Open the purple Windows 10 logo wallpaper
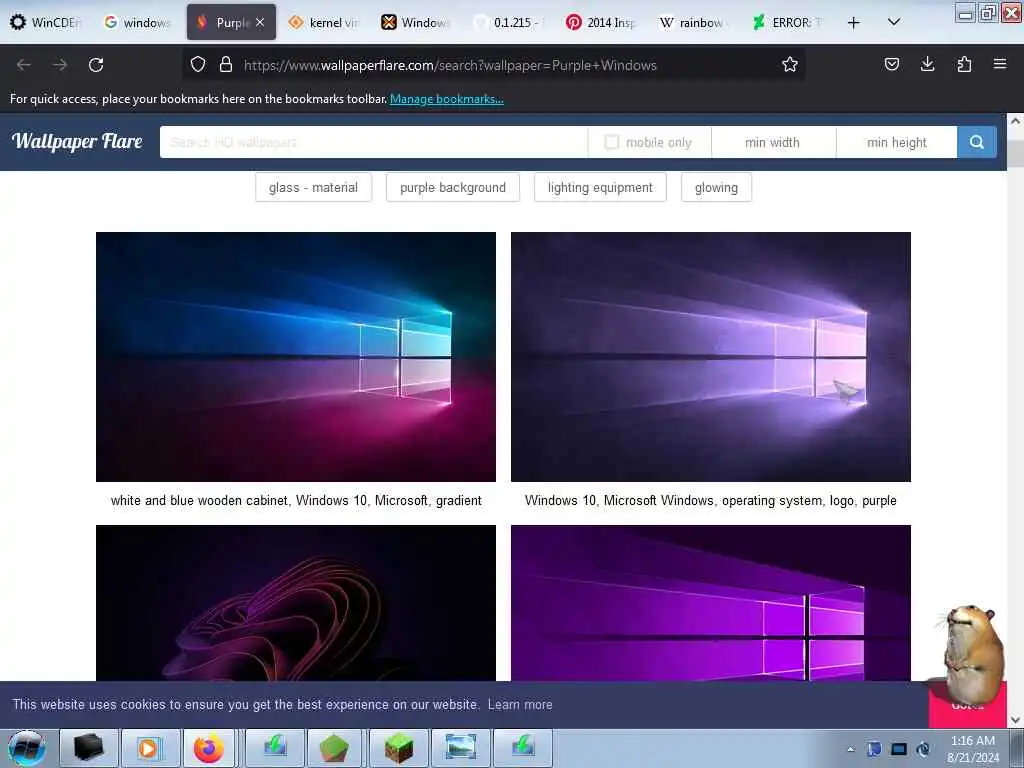Image resolution: width=1024 pixels, height=768 pixels. coord(711,357)
